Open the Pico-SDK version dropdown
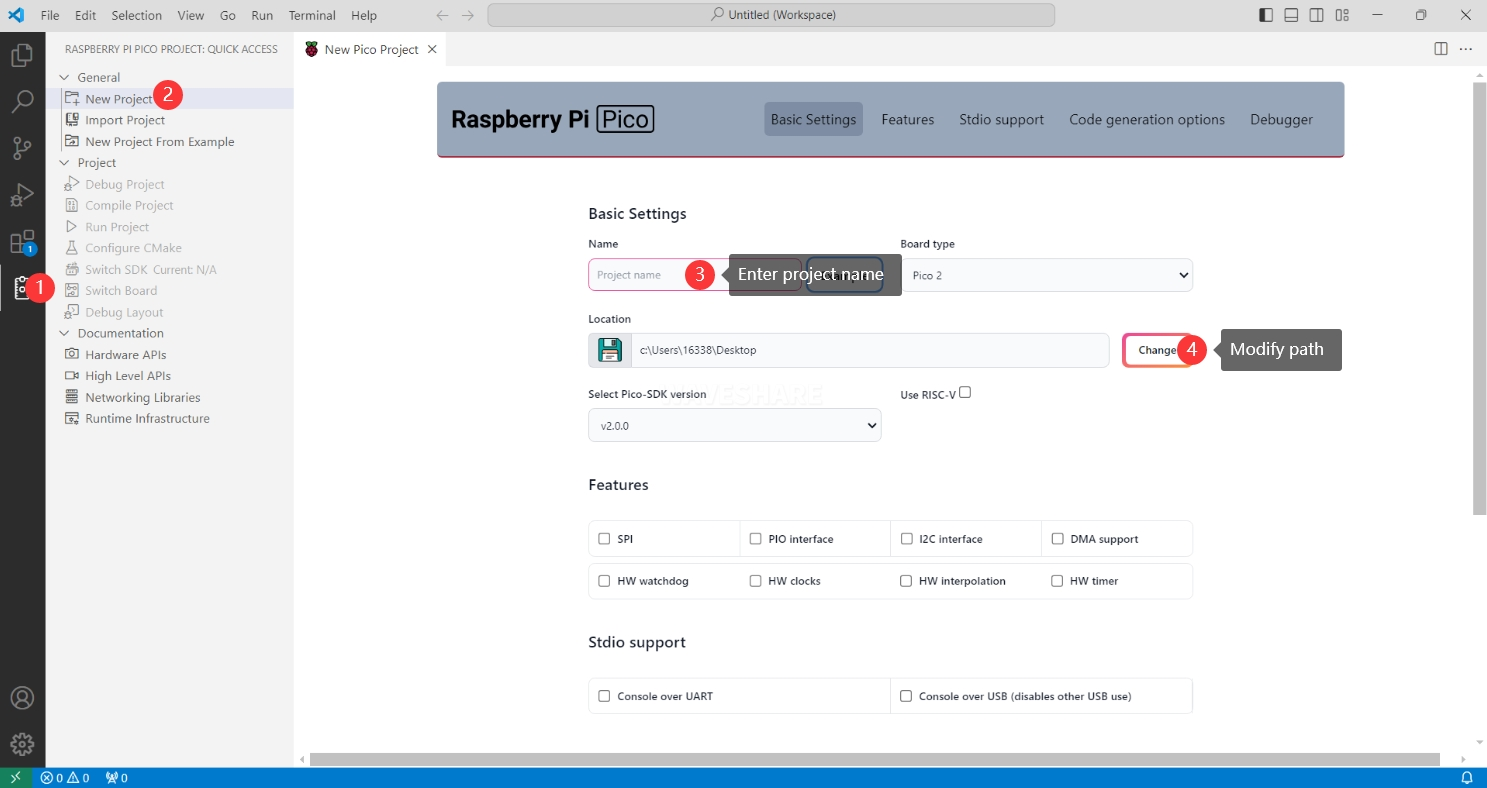The image size is (1487, 788). coord(734,425)
